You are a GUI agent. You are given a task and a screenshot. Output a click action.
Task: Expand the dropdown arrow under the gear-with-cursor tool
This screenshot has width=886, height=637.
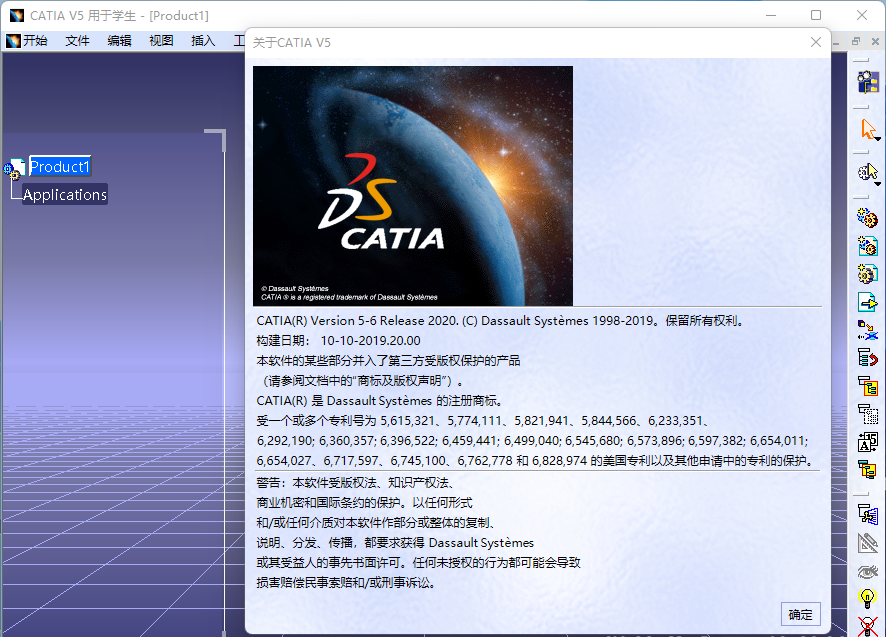coord(878,184)
